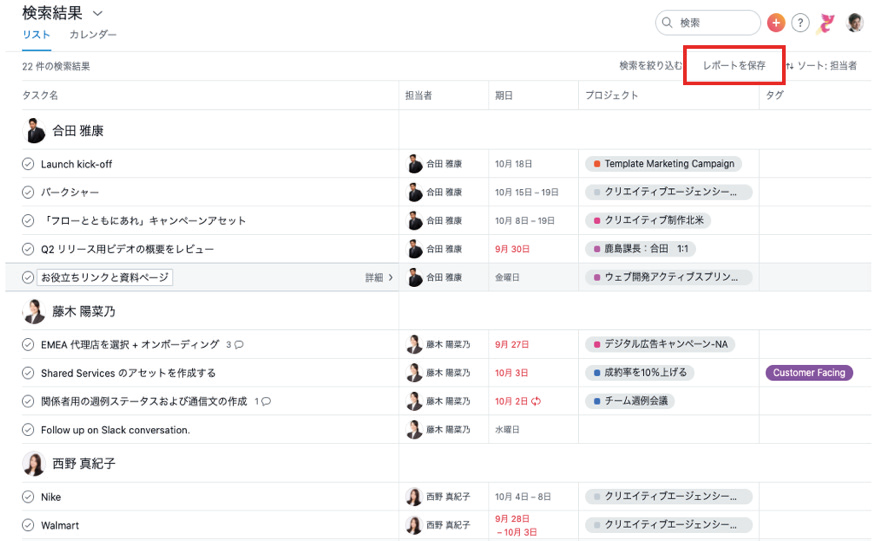
Task: Click the pink celebration bird icon
Action: pos(826,23)
